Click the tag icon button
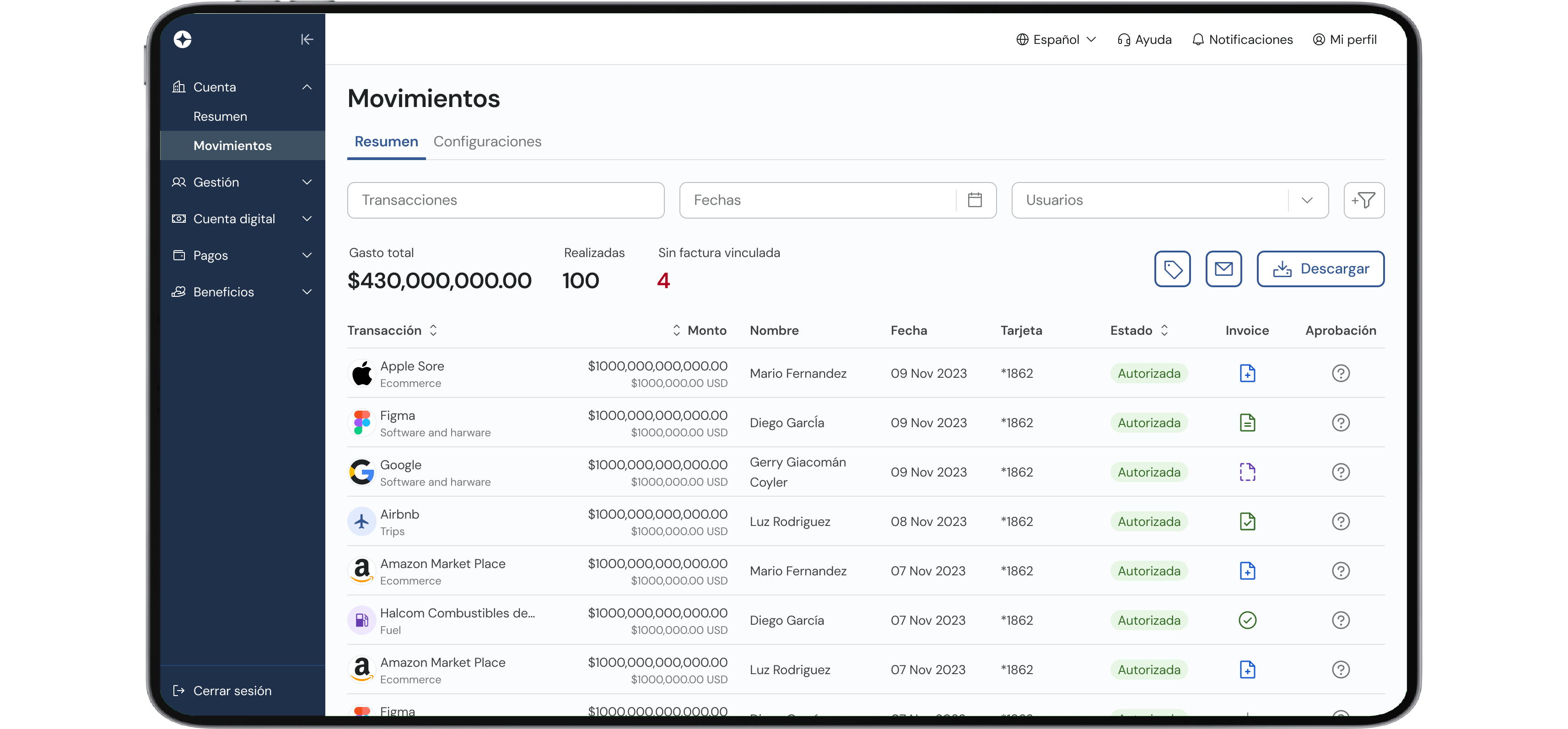 click(x=1172, y=269)
